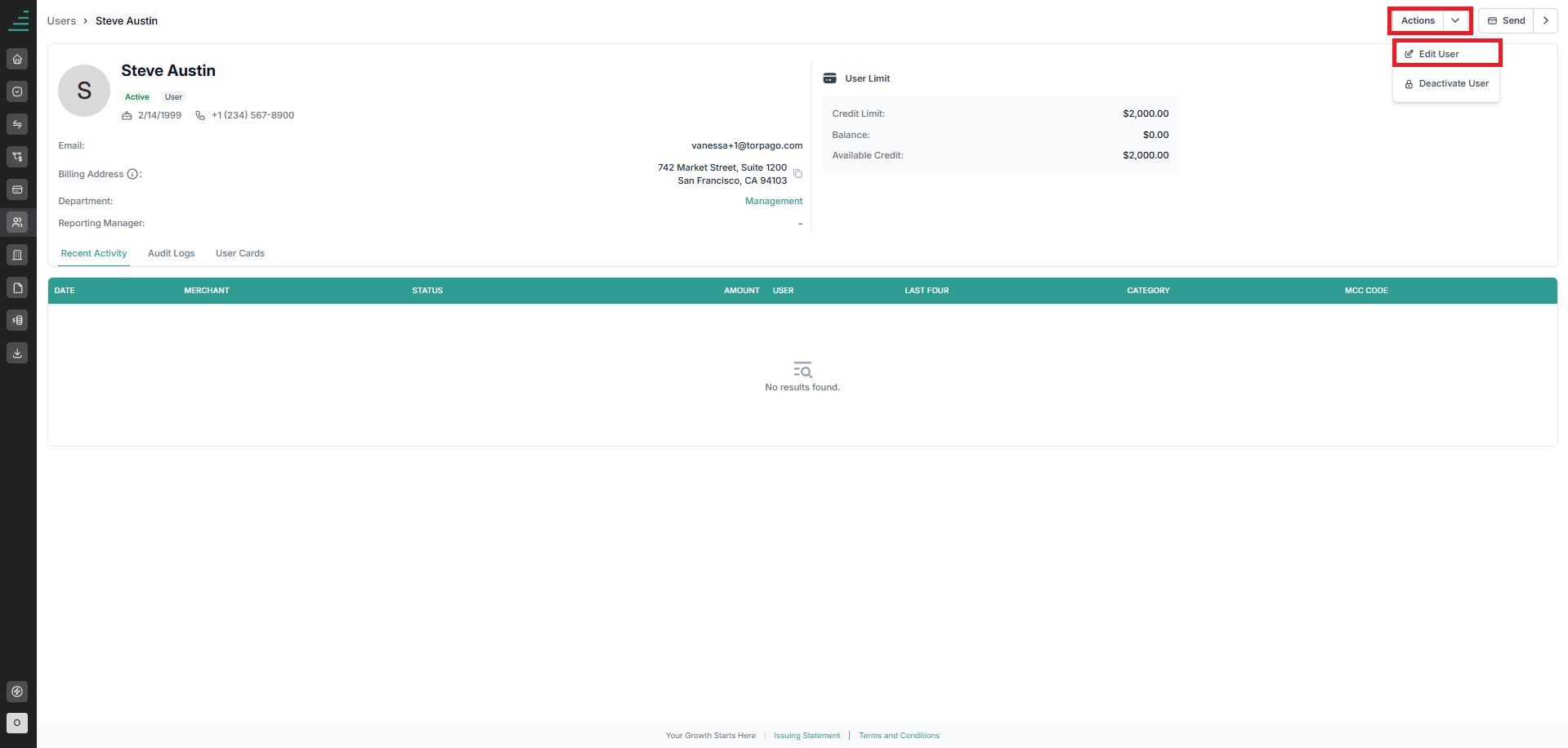Switch to the Audit Logs tab
The height and width of the screenshot is (748, 1568).
pos(172,253)
